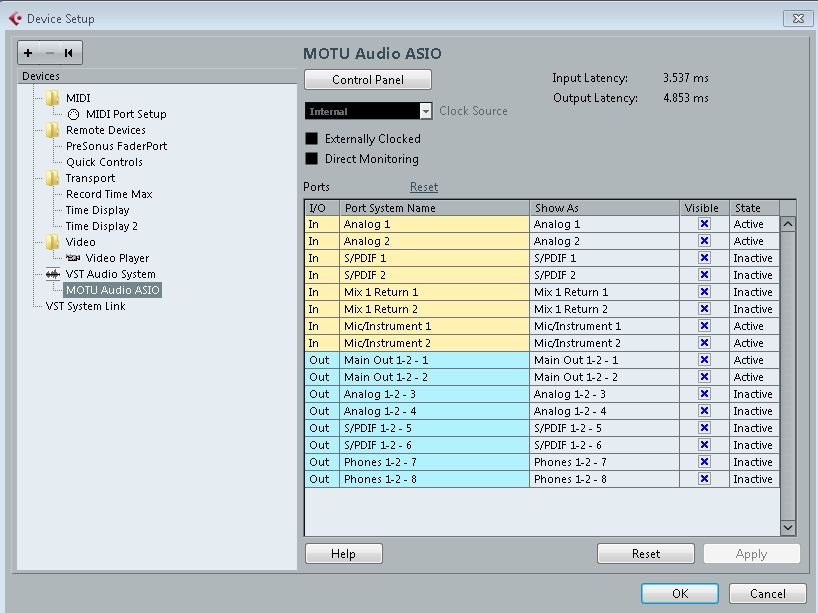Select MIDI Port Setup in the device tree
818x613 pixels.
(x=126, y=114)
